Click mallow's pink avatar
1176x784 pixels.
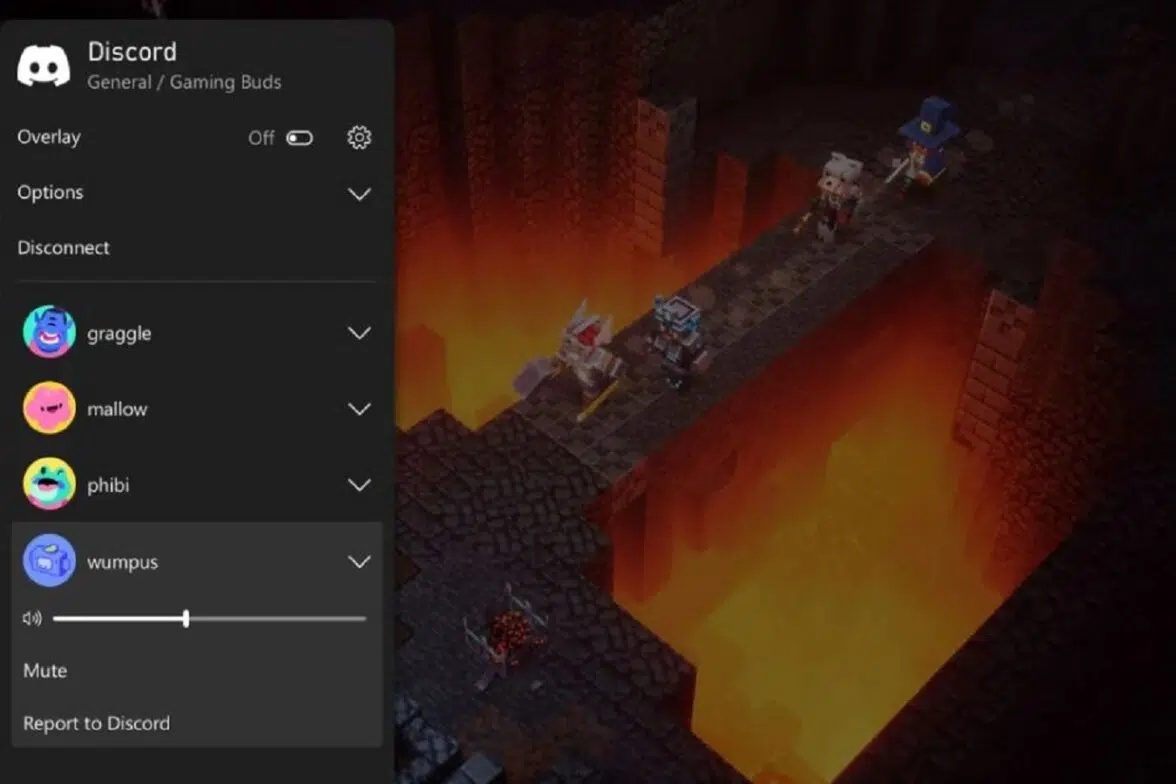(x=49, y=408)
